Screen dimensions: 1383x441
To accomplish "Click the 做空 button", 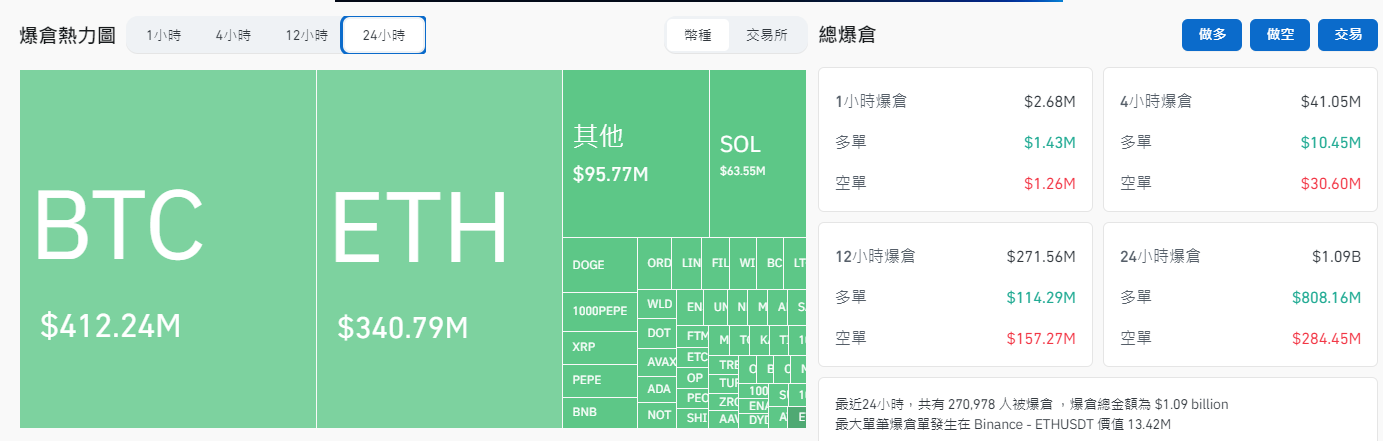I will coord(1280,34).
